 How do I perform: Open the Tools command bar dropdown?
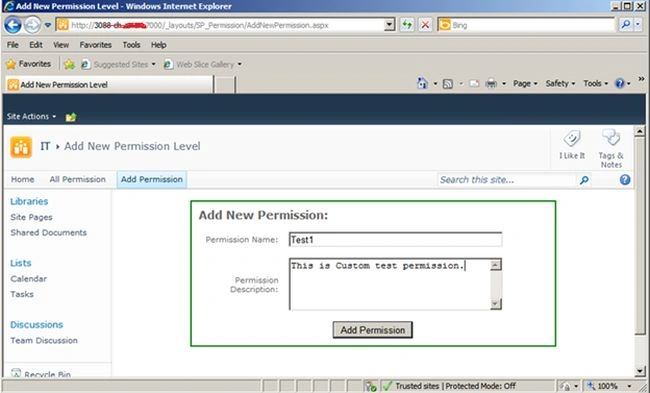(596, 84)
